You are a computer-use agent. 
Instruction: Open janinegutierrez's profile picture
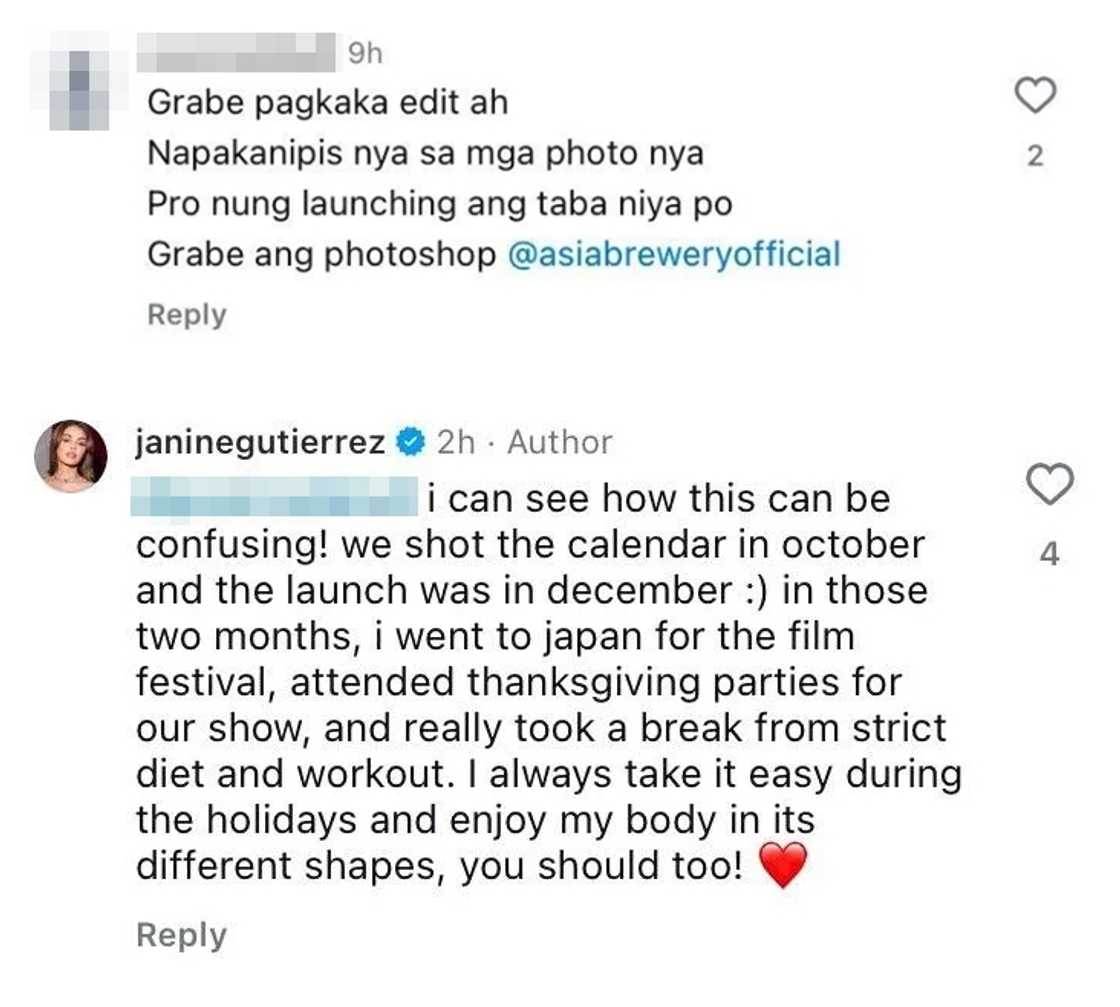71,455
